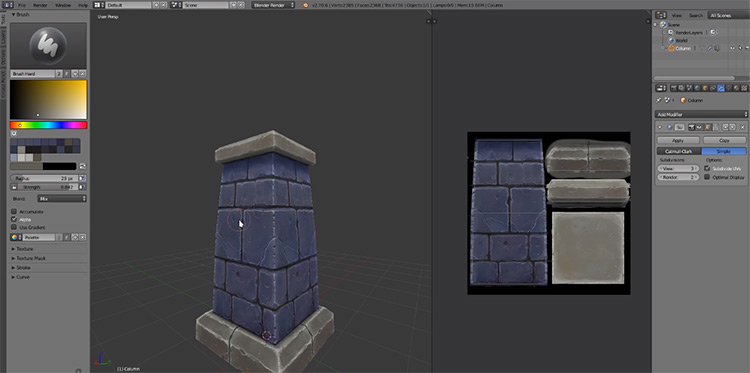Viewport: 750px width, 373px height.
Task: Add a new brush with plus icon
Action: 75,74
